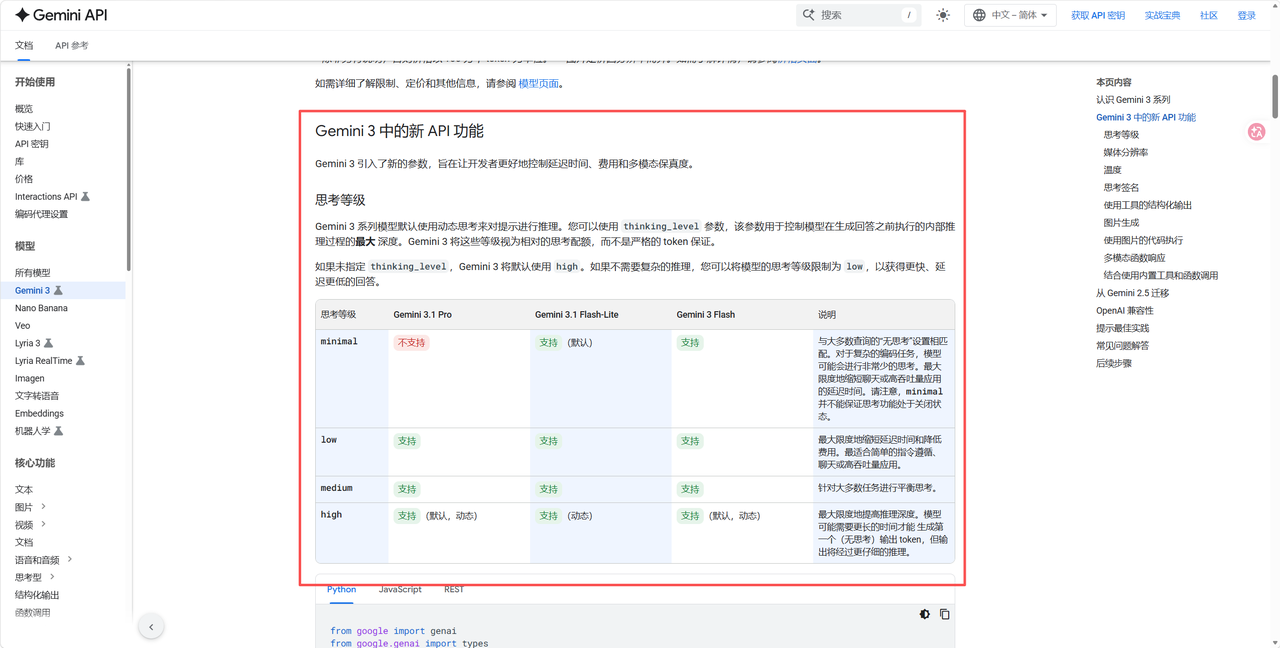Image resolution: width=1280 pixels, height=648 pixels.
Task: Open 概览 in the sidebar
Action: tap(24, 109)
